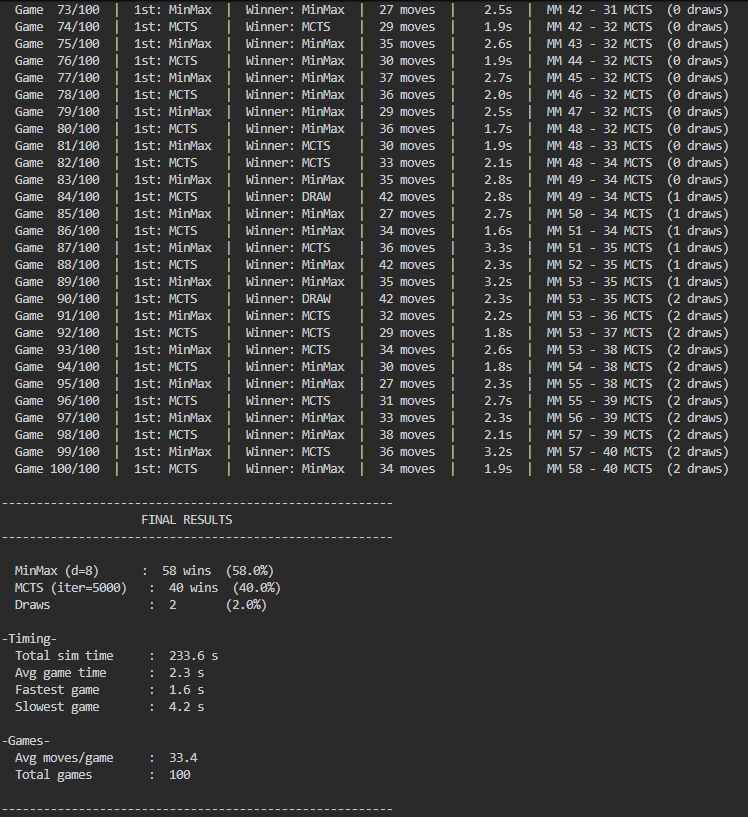Click the 'Fastest game' label
The width and height of the screenshot is (748, 817).
[57, 690]
